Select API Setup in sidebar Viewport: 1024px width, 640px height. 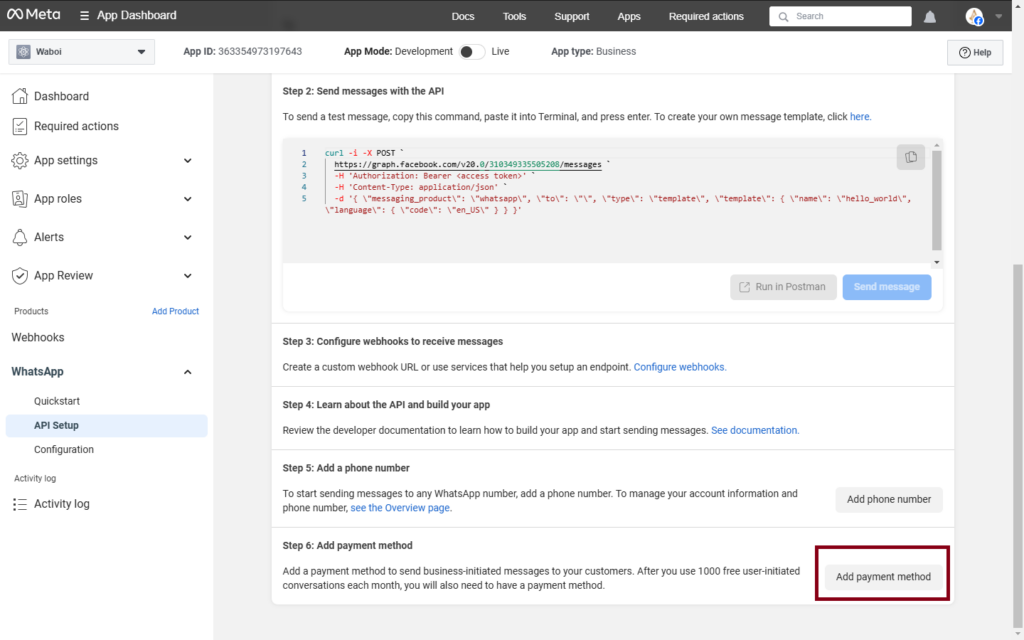[x=106, y=425]
